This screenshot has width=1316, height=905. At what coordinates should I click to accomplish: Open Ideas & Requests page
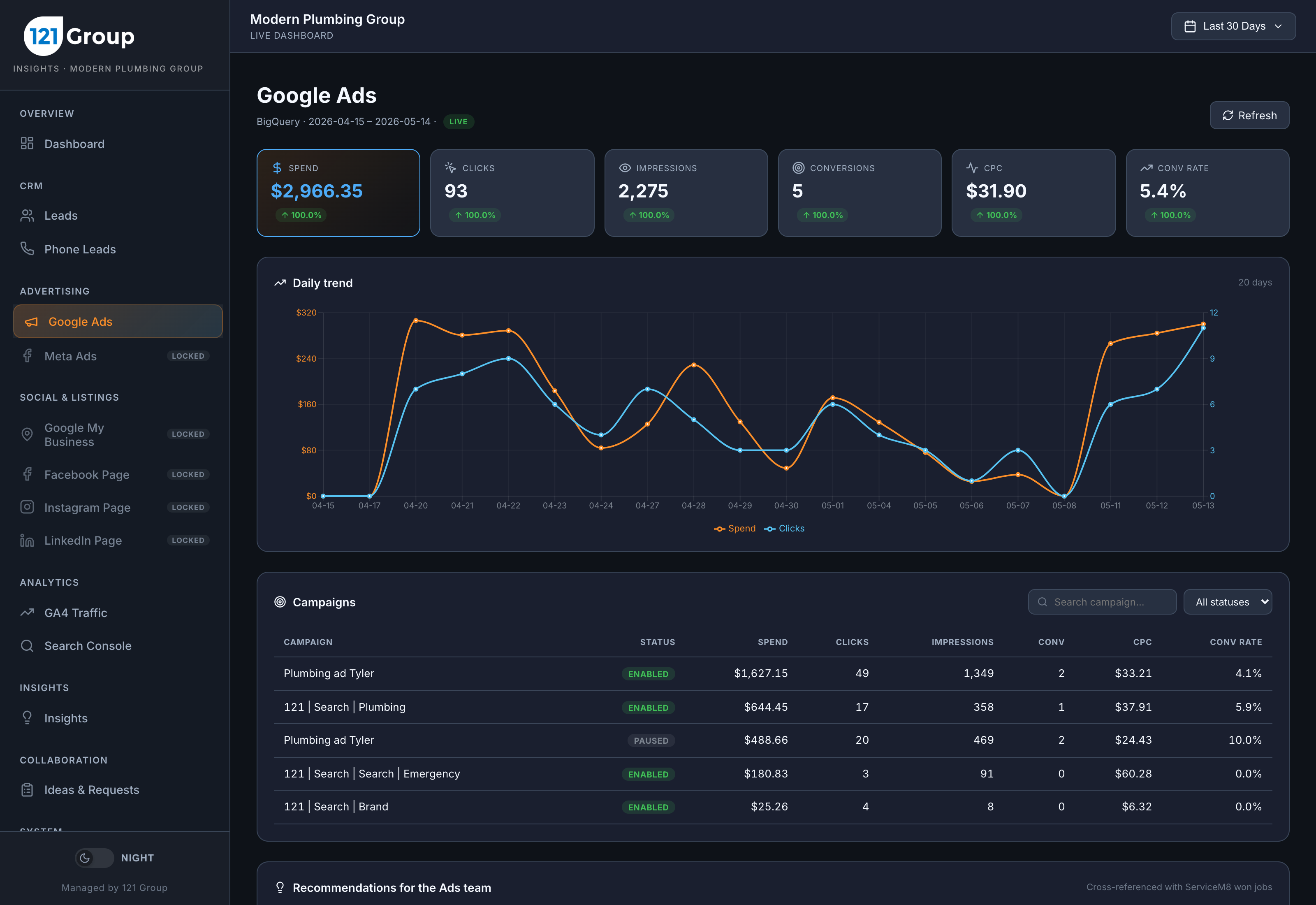click(118, 789)
